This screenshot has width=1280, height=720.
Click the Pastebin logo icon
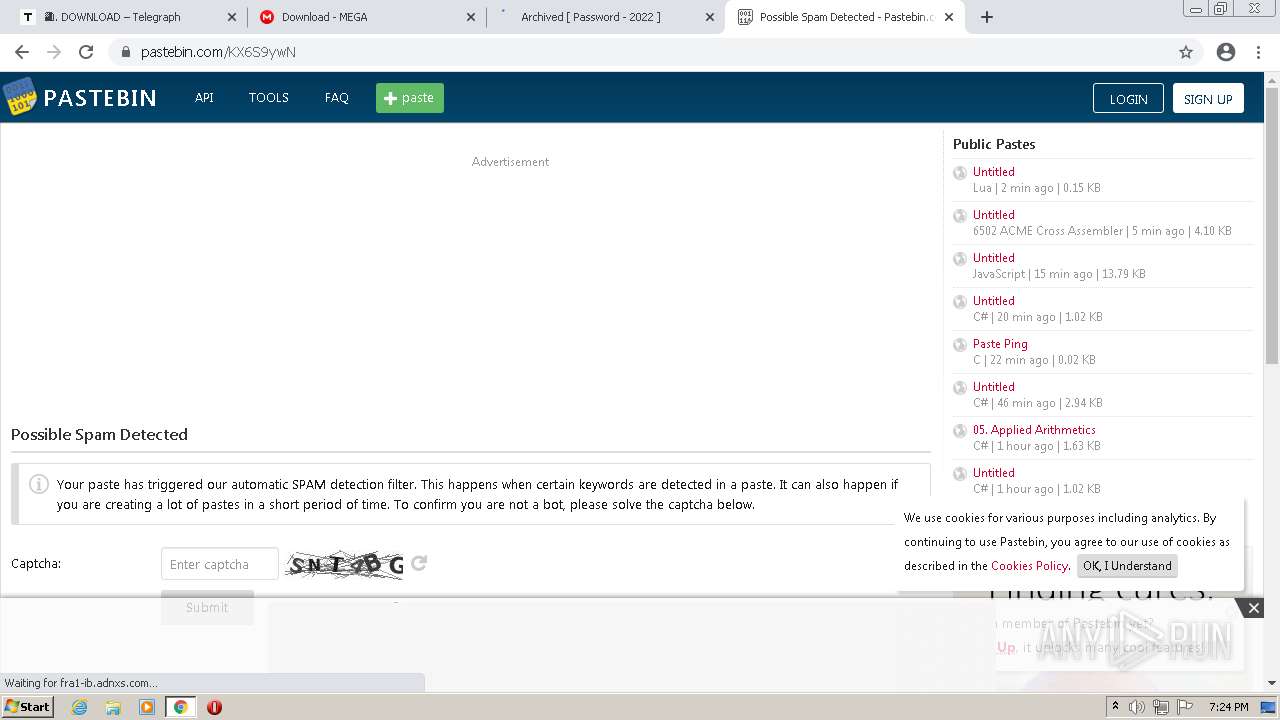point(19,97)
